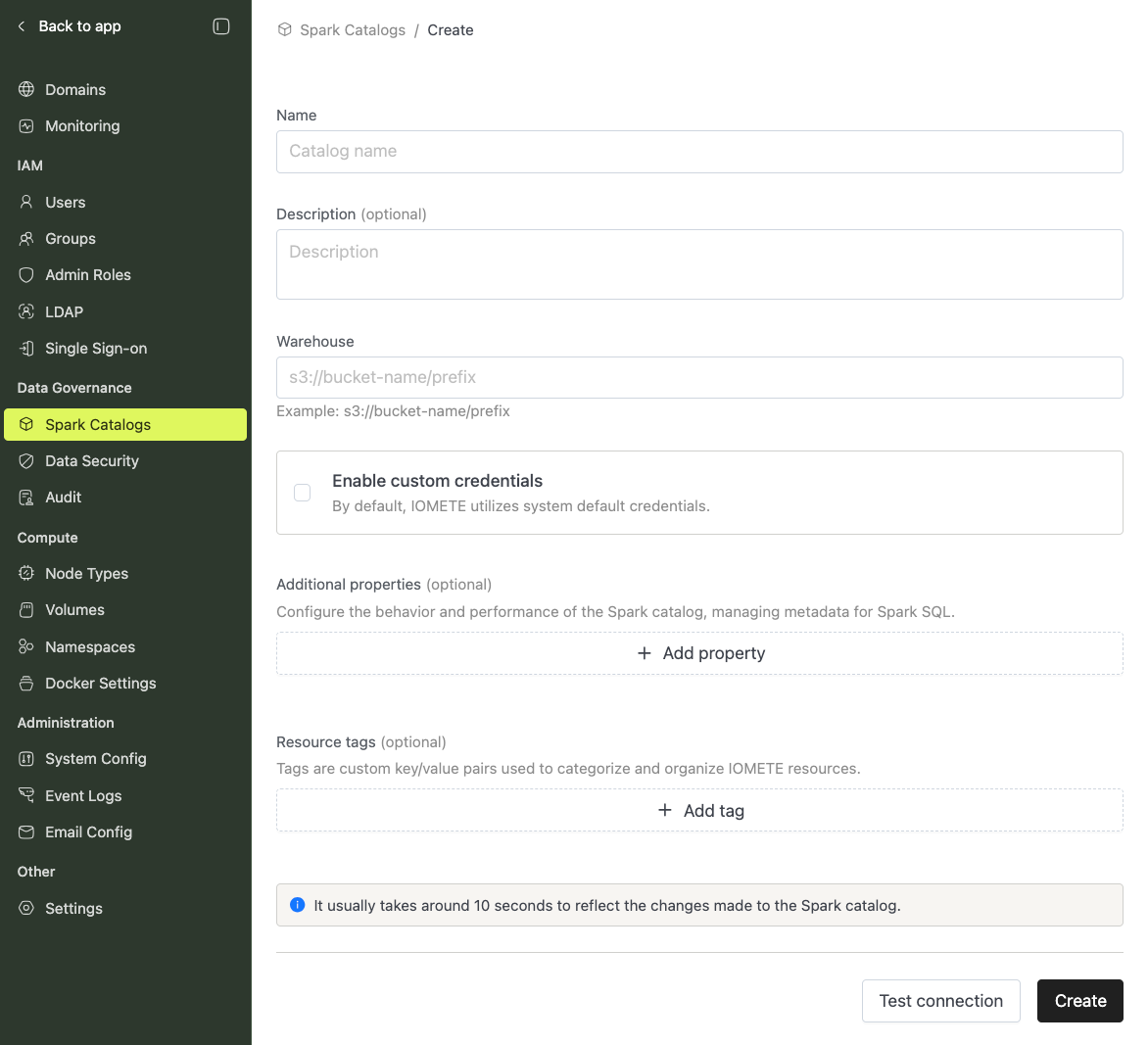Open the Domains section via its globe icon
Viewport: 1148px width, 1045px height.
coord(25,89)
